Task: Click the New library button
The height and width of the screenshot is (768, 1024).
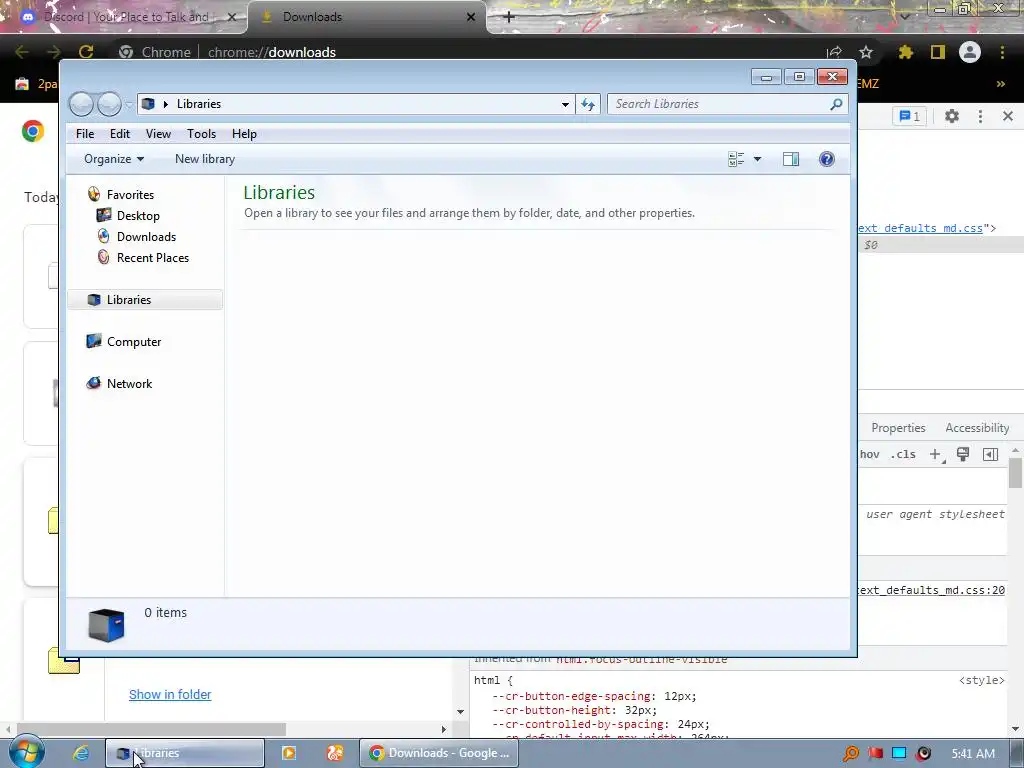Action: (x=204, y=159)
